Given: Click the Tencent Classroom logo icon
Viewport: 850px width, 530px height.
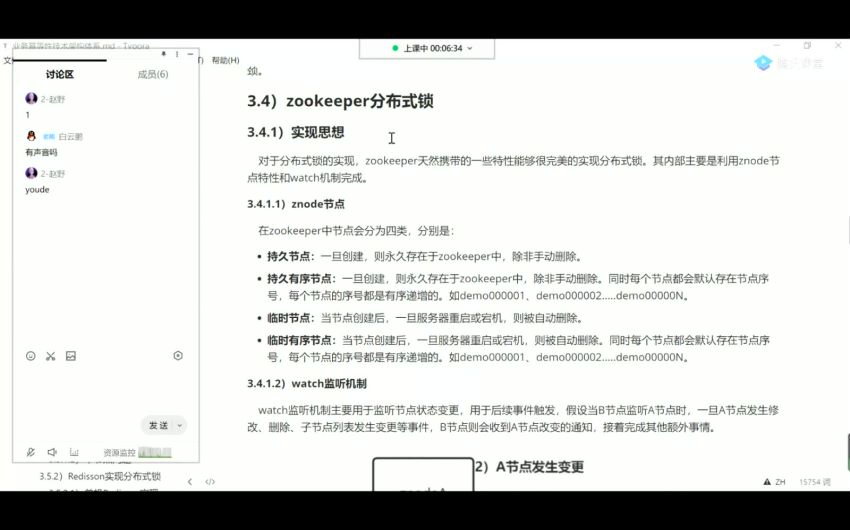Looking at the screenshot, I should coord(763,63).
